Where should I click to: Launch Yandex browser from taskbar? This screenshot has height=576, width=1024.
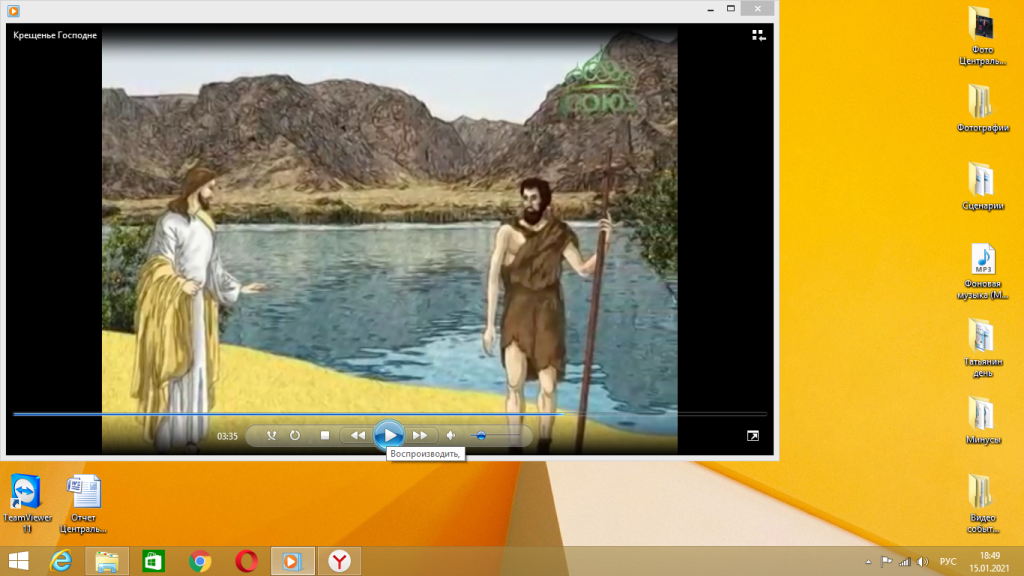[340, 561]
